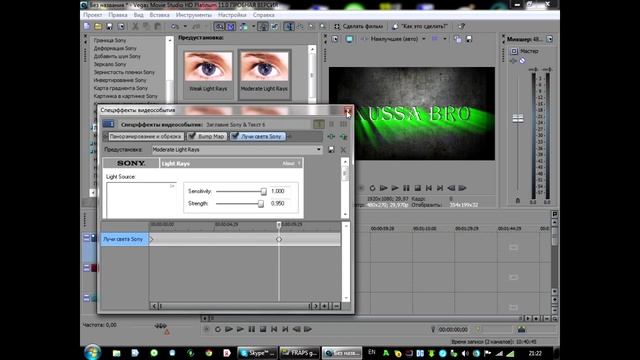Go to start on timeline transport
640x360 pixels.
pos(274,329)
